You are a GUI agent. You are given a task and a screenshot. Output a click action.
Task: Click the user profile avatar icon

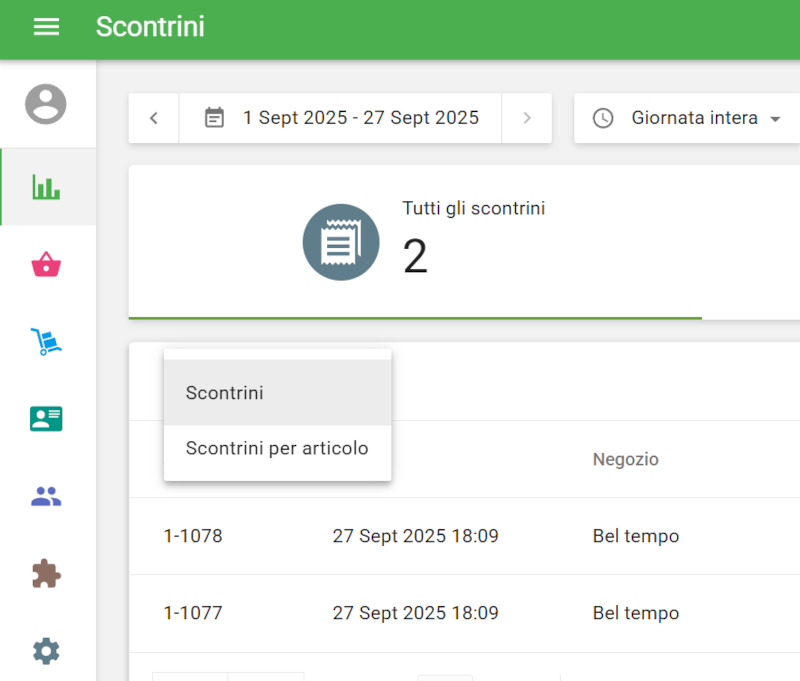point(47,104)
